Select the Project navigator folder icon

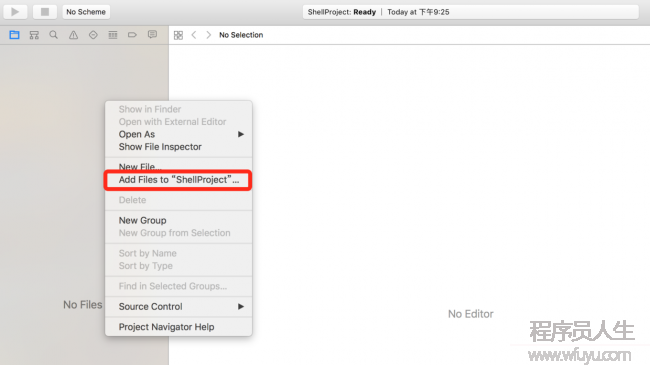point(15,35)
